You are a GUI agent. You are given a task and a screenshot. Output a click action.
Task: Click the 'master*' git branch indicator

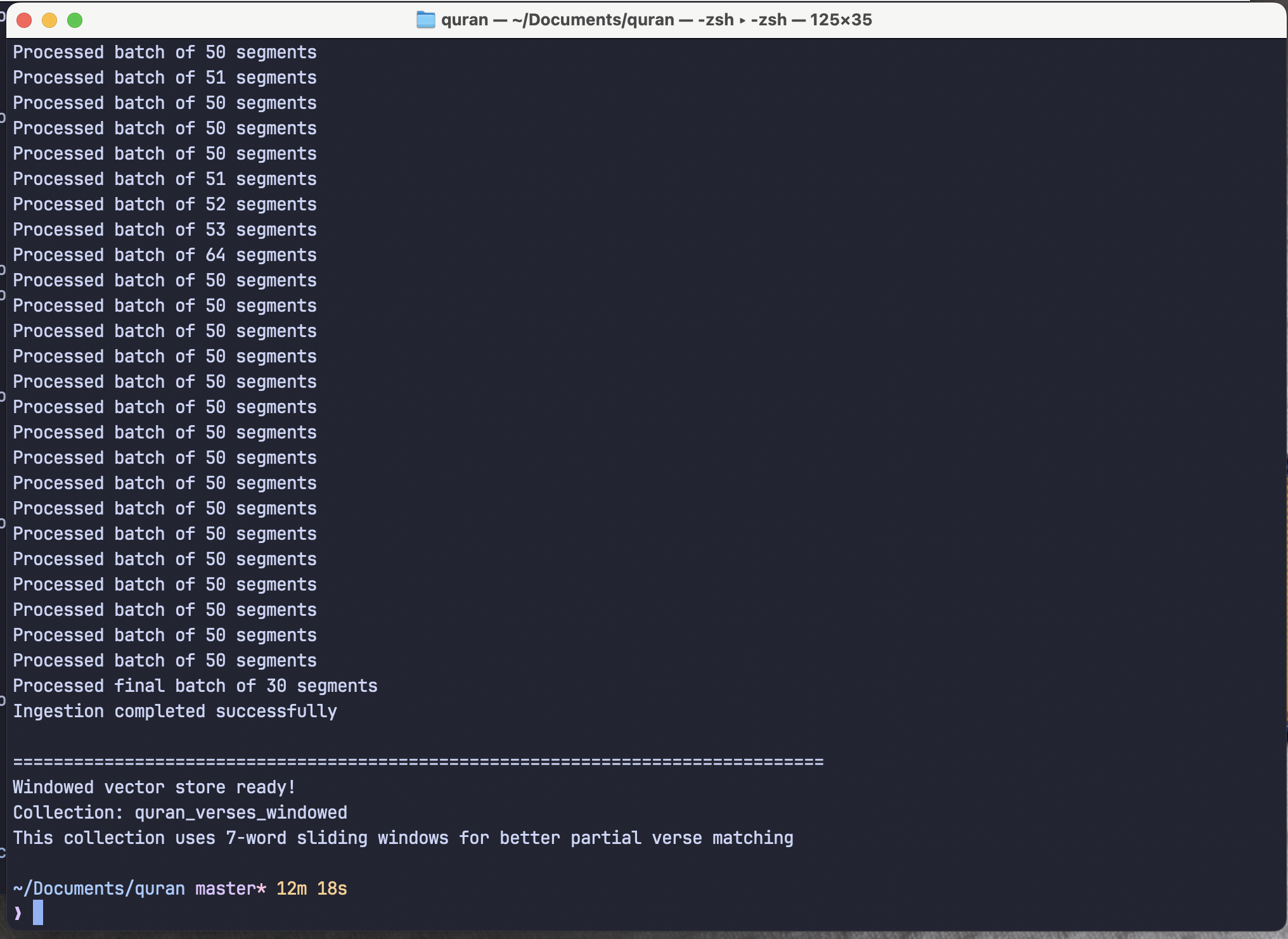click(x=231, y=888)
